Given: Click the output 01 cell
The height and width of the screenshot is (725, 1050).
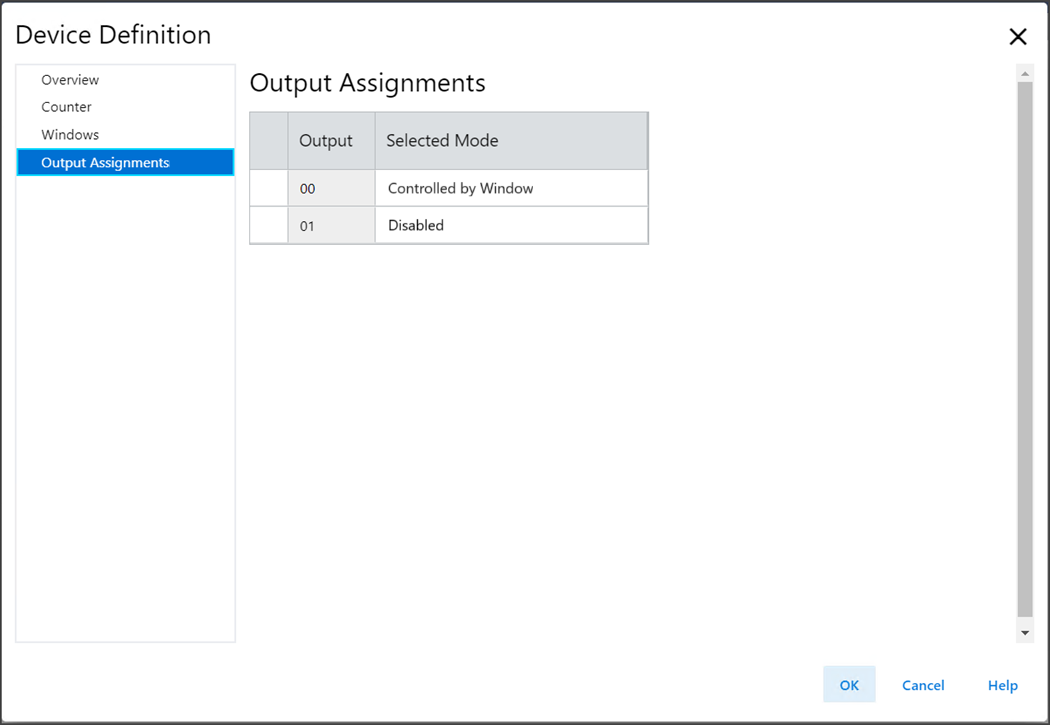Looking at the screenshot, I should 330,225.
